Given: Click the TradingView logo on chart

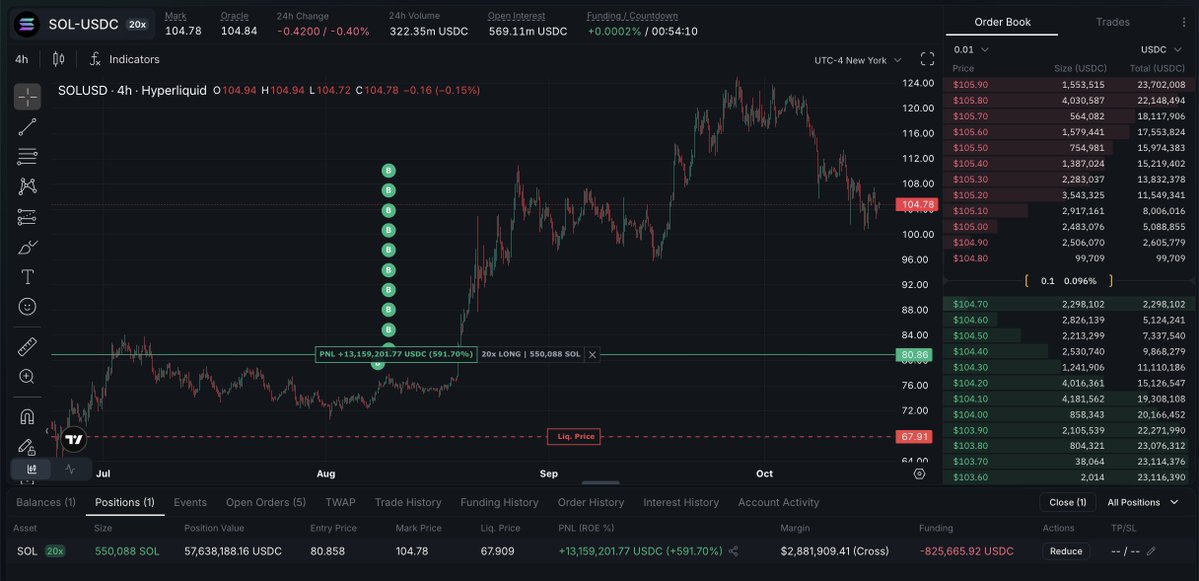Looking at the screenshot, I should [x=74, y=440].
